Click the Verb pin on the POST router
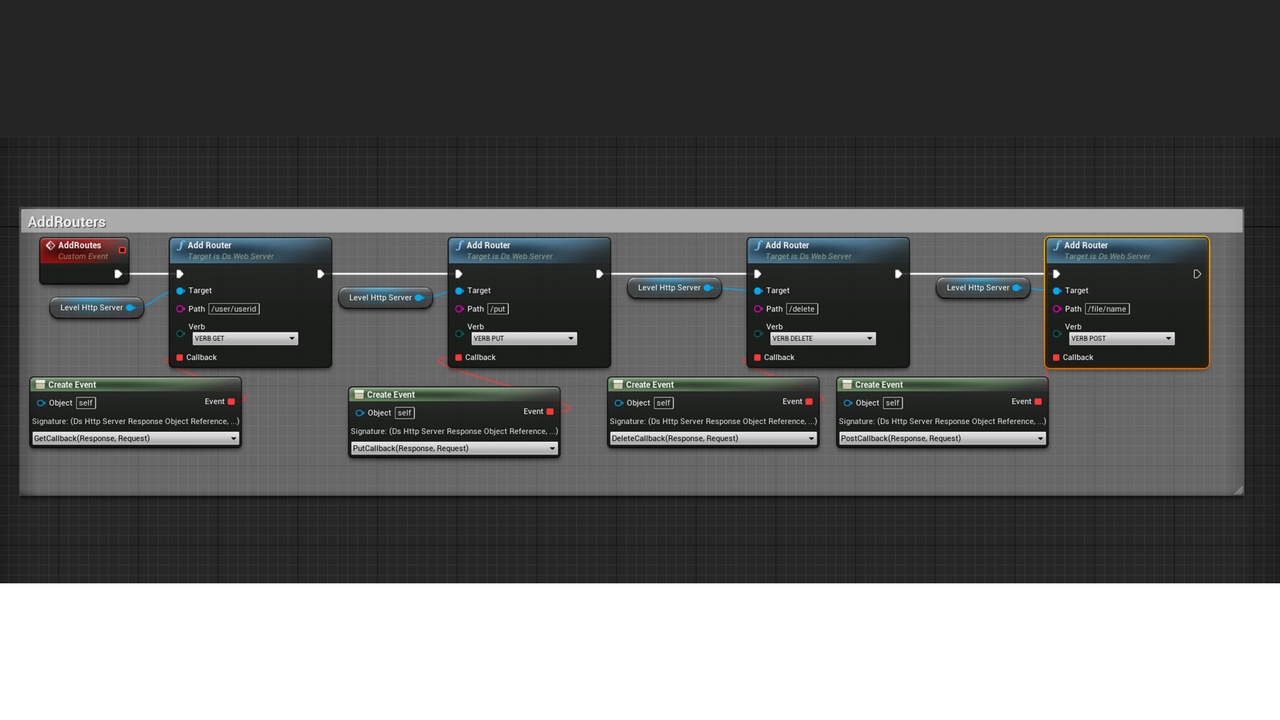The height and width of the screenshot is (720, 1280). pos(1057,333)
